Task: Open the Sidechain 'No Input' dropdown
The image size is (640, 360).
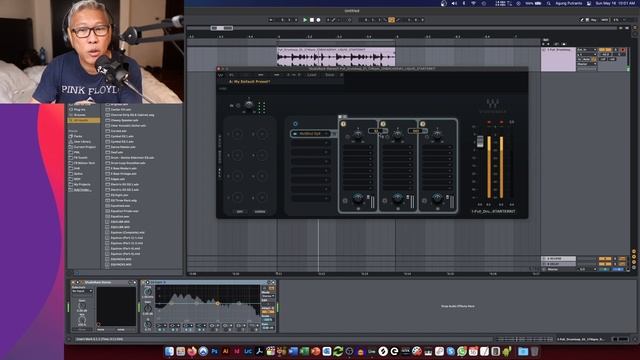Action: [82, 291]
